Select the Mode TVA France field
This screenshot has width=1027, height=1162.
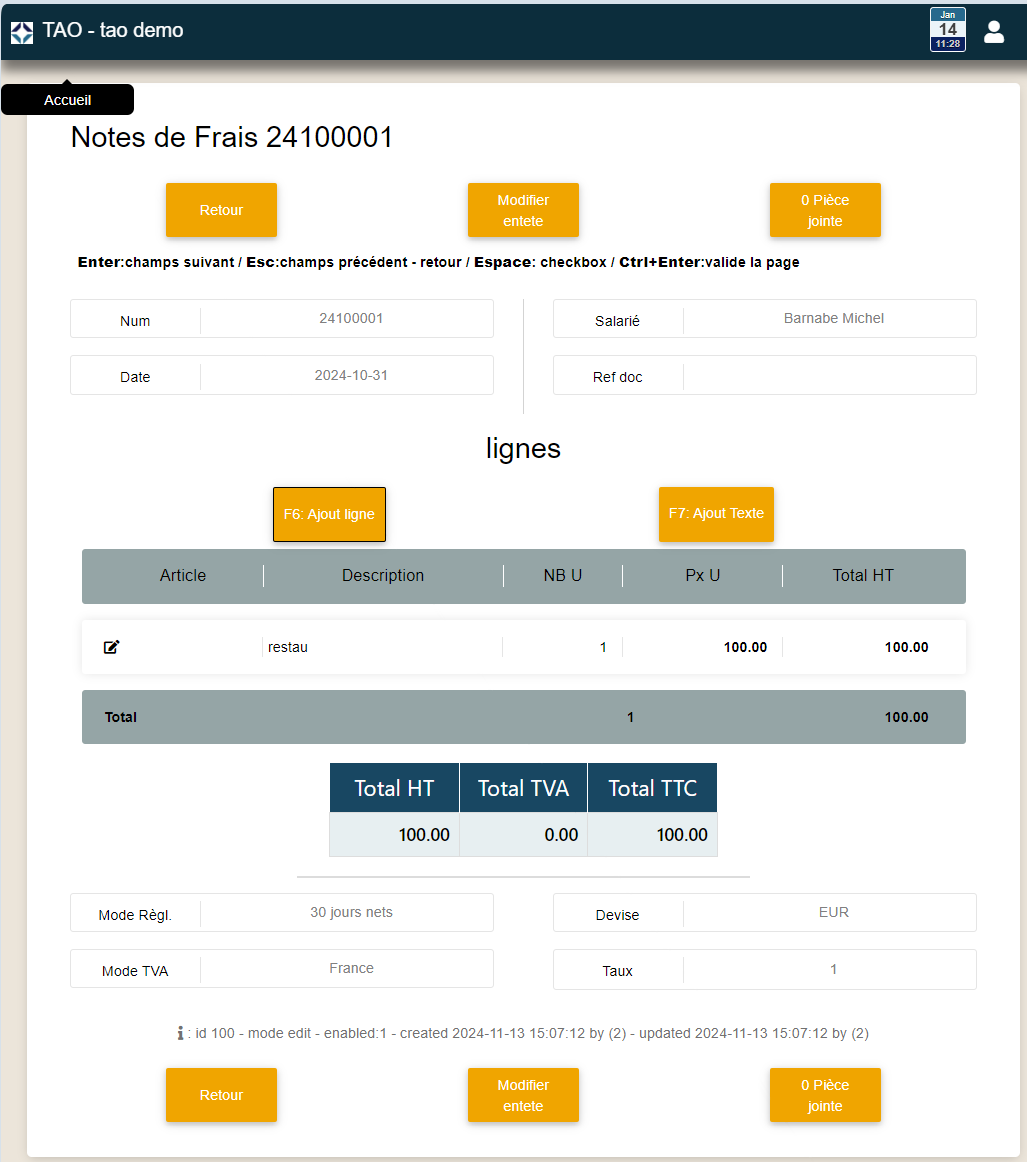[x=350, y=969]
